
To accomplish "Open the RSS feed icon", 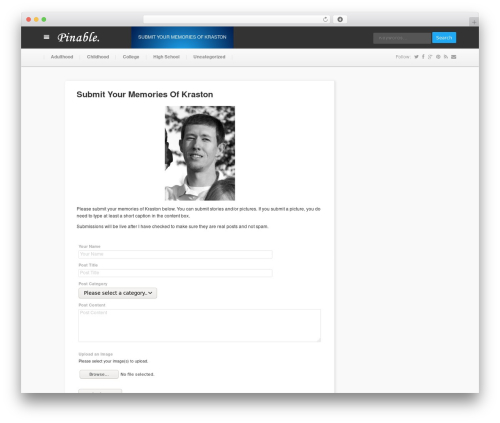I will tap(446, 57).
